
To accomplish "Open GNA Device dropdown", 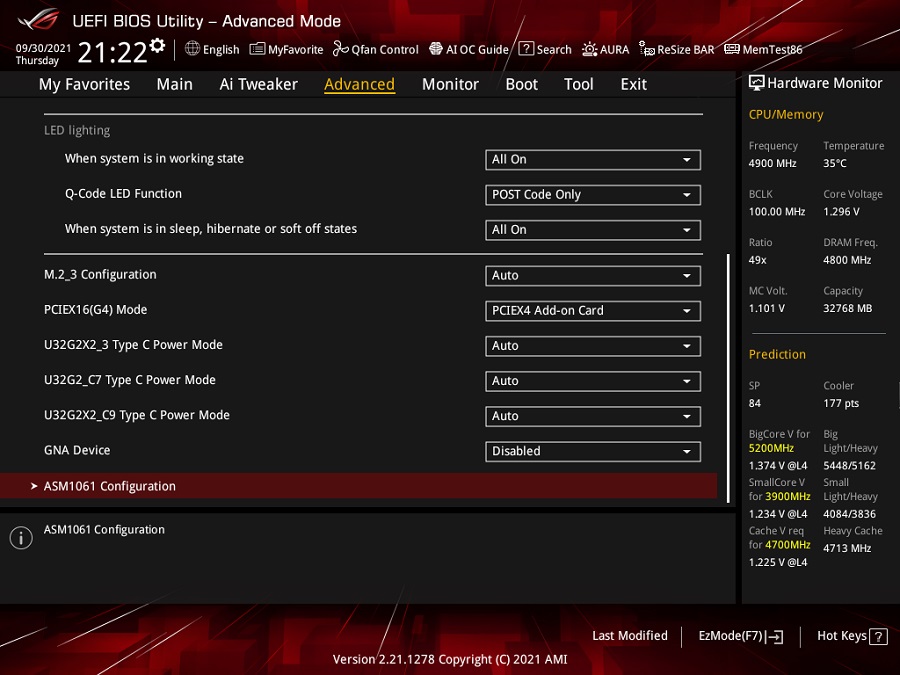I will point(593,451).
